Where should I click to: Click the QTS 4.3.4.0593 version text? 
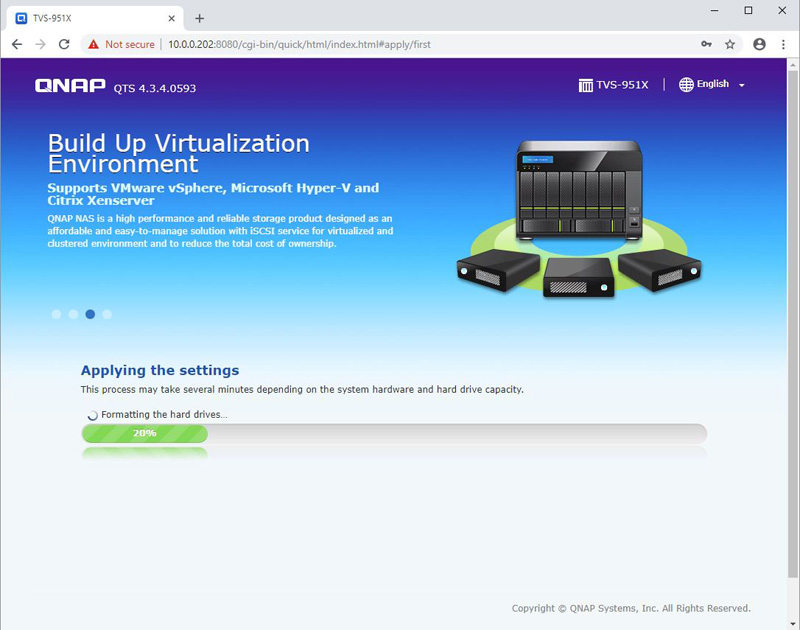[x=155, y=88]
